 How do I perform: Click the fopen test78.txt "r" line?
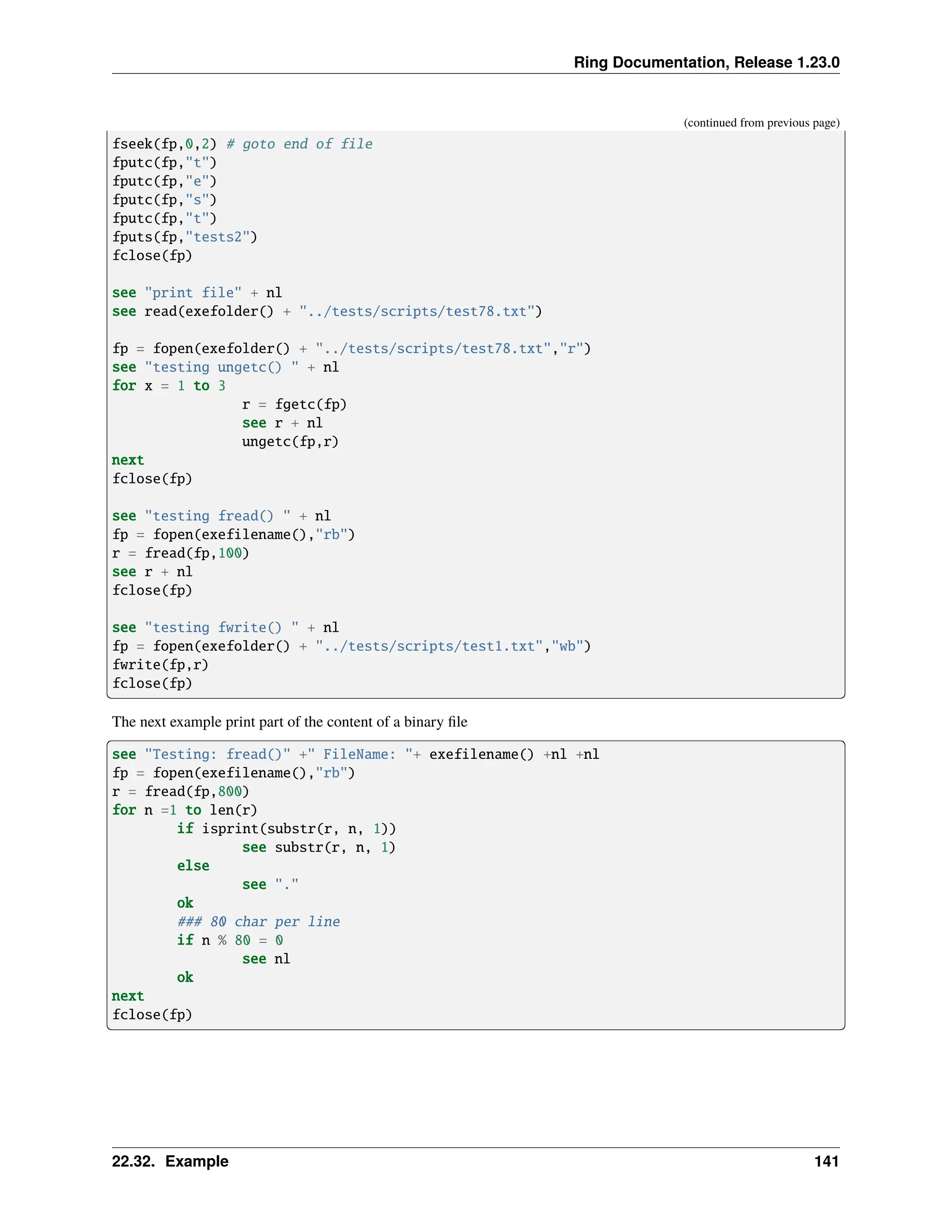[x=351, y=349]
